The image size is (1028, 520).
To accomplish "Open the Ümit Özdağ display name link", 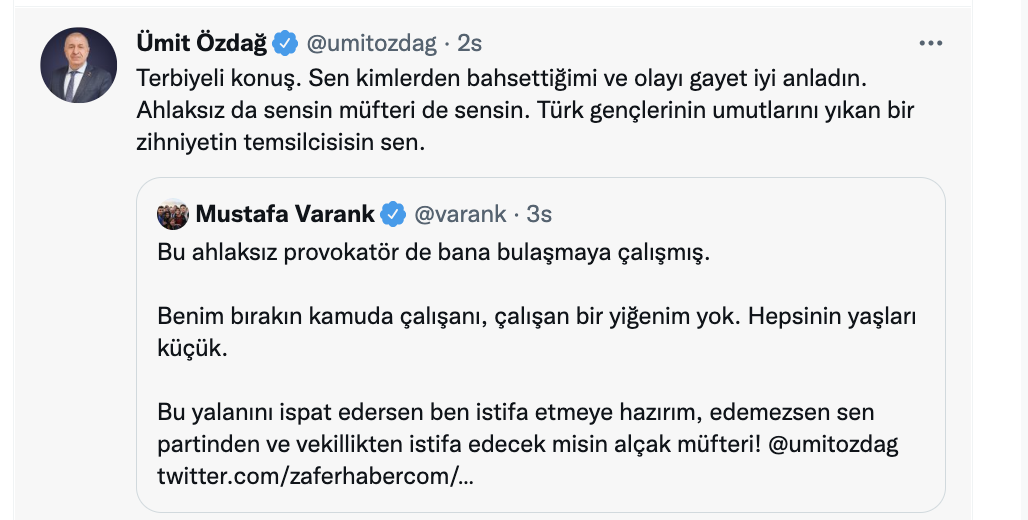I will (201, 43).
